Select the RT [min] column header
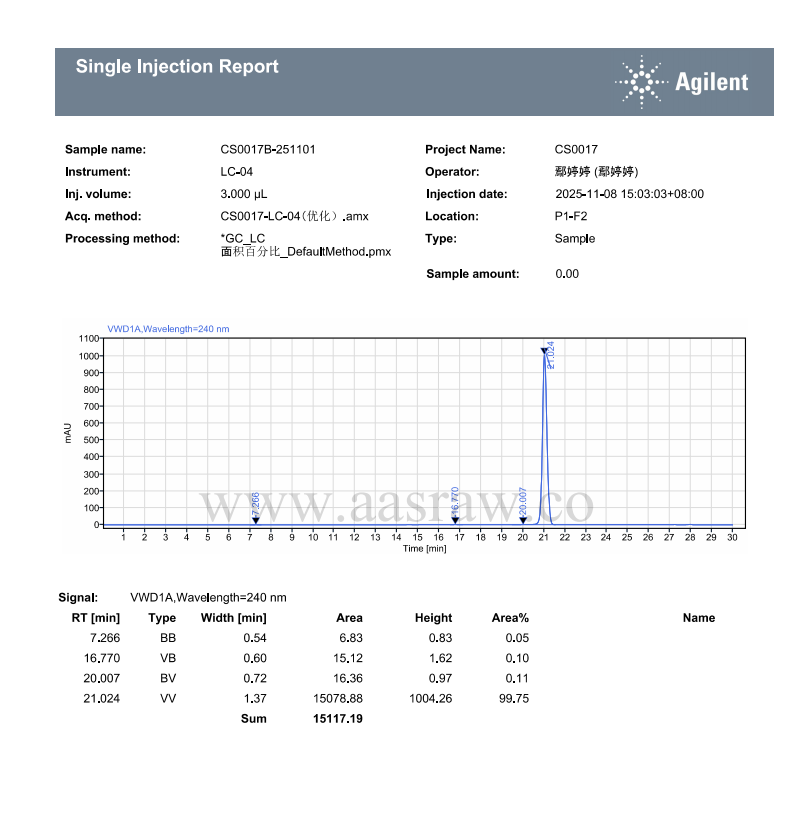The height and width of the screenshot is (820, 792). pos(96,618)
